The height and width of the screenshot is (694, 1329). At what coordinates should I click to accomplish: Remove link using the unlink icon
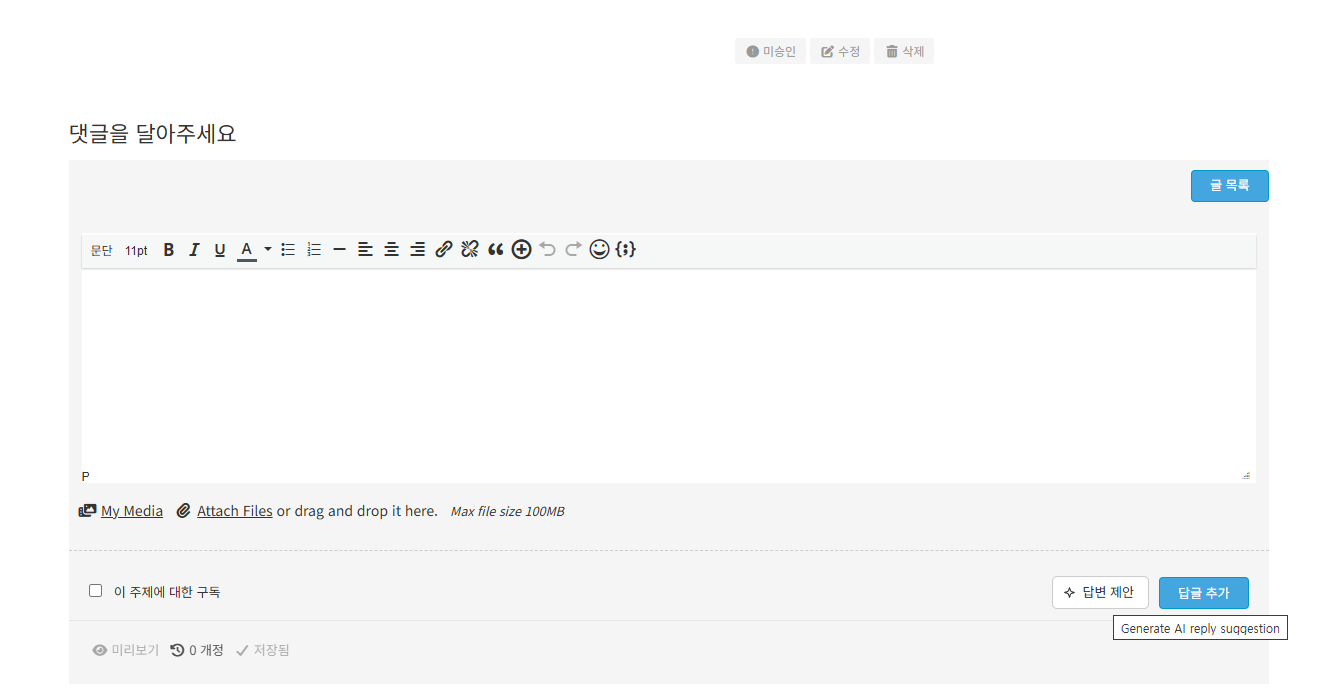pos(470,250)
